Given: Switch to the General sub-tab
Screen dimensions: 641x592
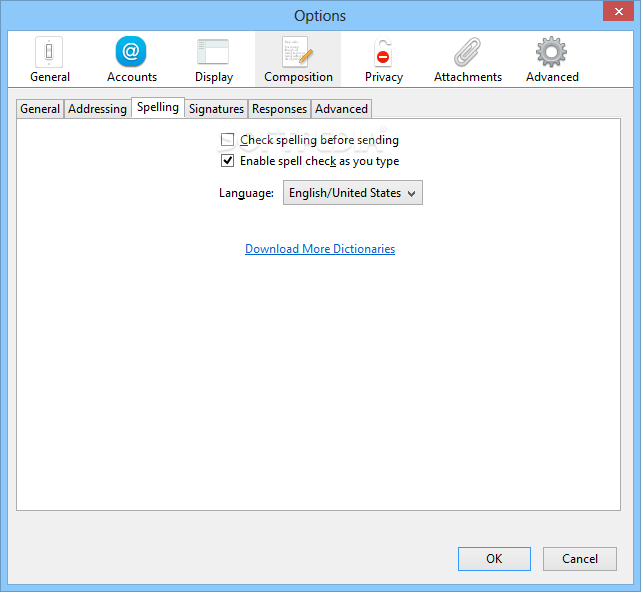Looking at the screenshot, I should click(x=40, y=109).
